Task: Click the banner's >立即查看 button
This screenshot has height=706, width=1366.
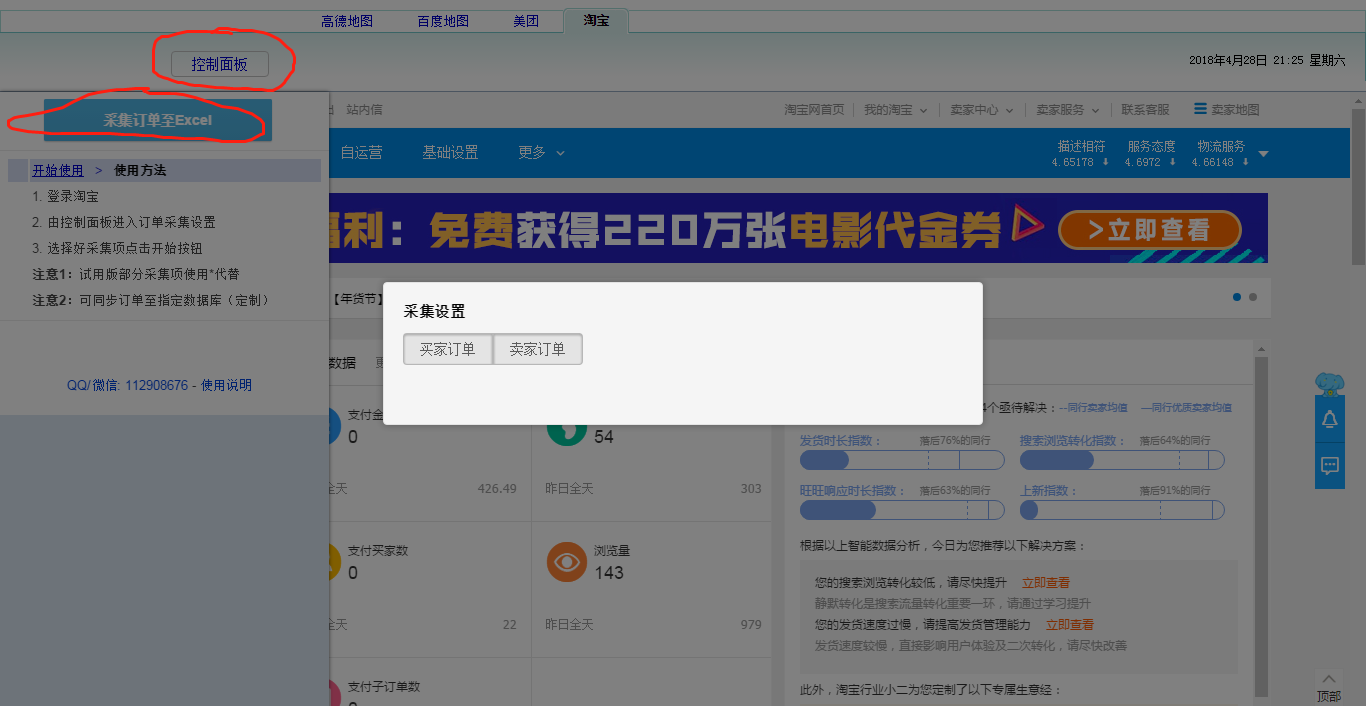Action: point(1150,230)
